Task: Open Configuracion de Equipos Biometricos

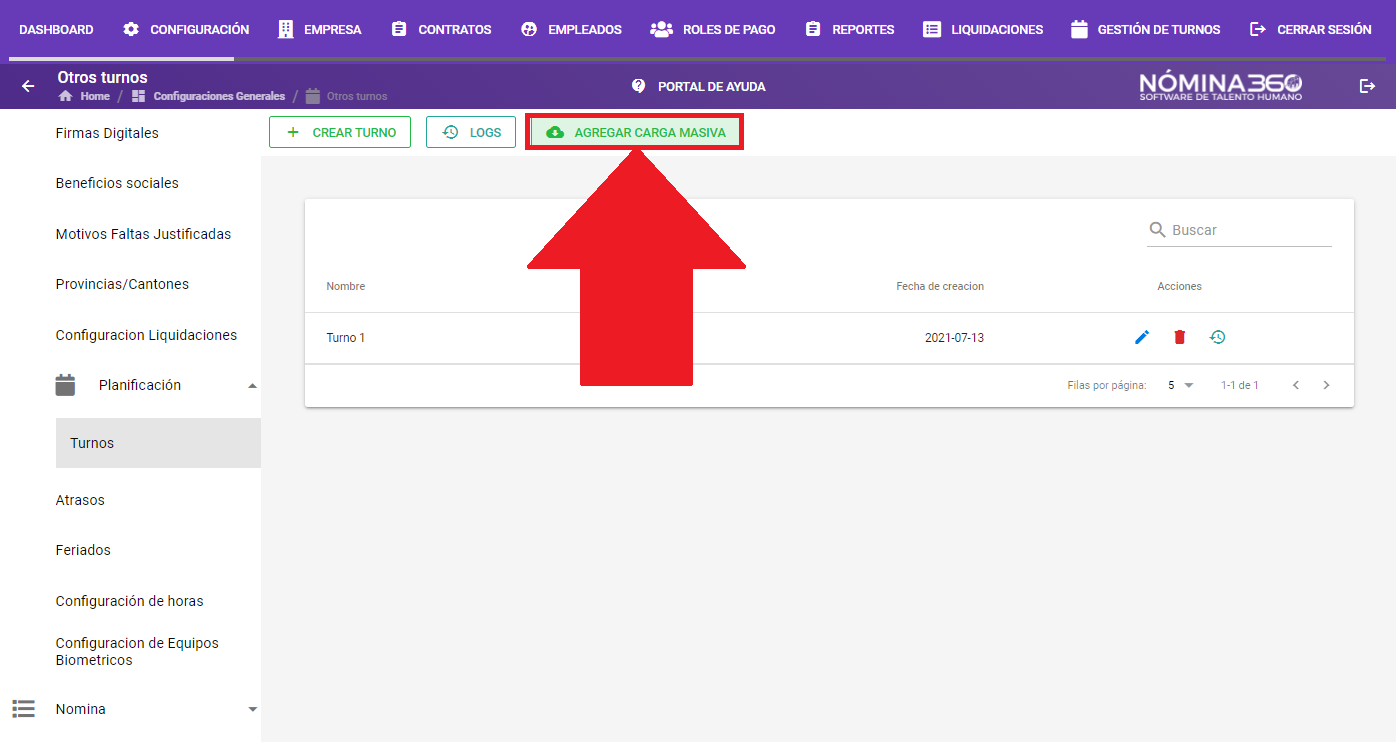Action: pyautogui.click(x=137, y=651)
